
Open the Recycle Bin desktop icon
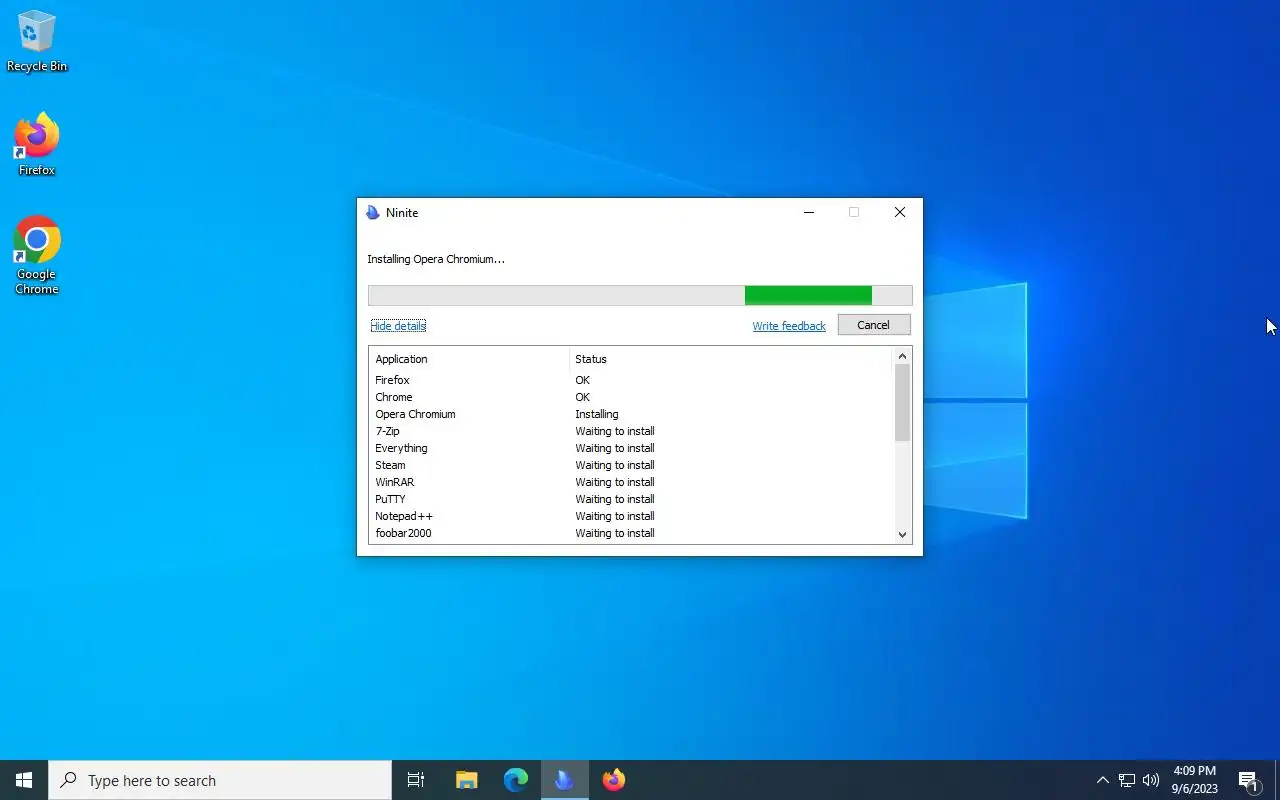click(37, 41)
